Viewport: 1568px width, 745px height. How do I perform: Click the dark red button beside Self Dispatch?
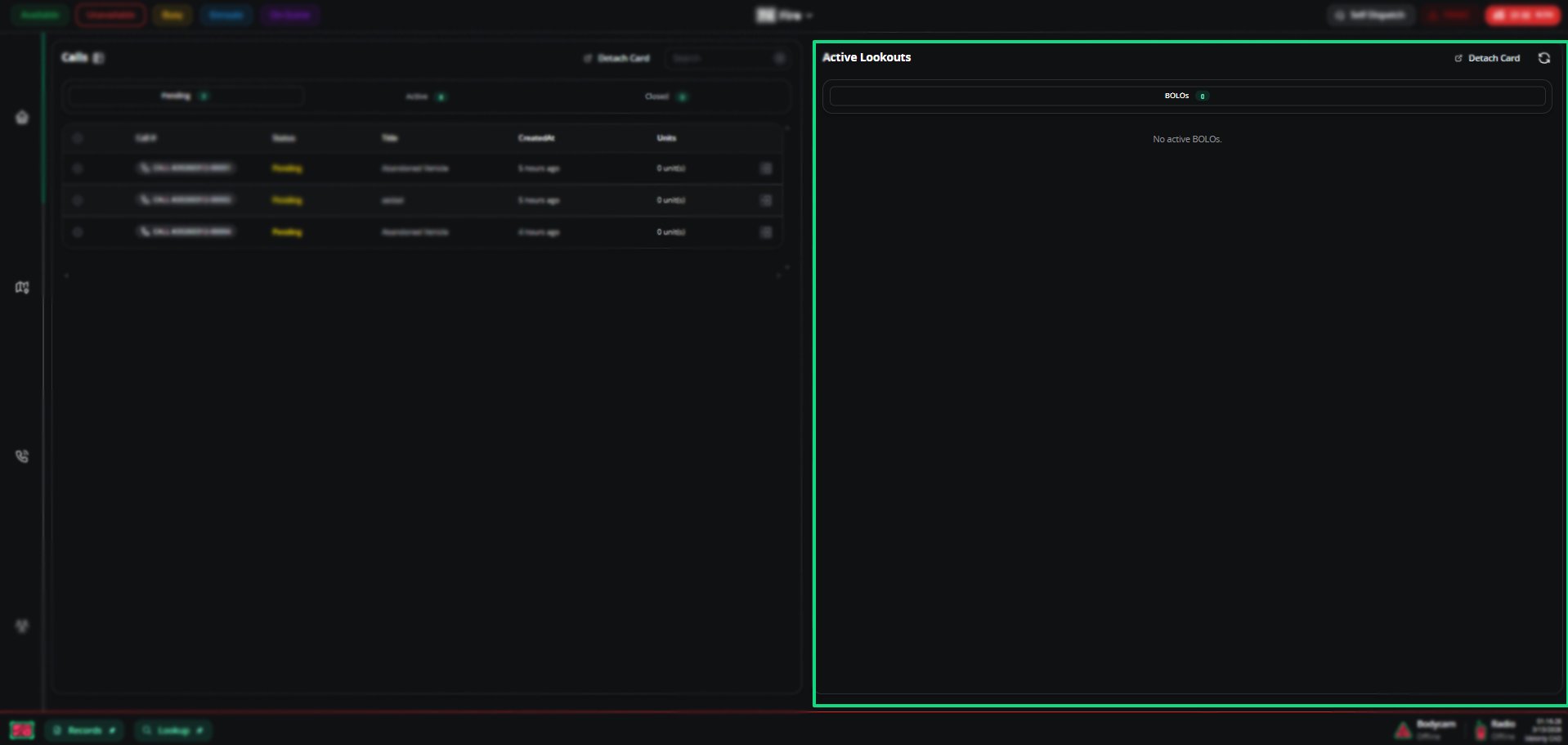1449,15
